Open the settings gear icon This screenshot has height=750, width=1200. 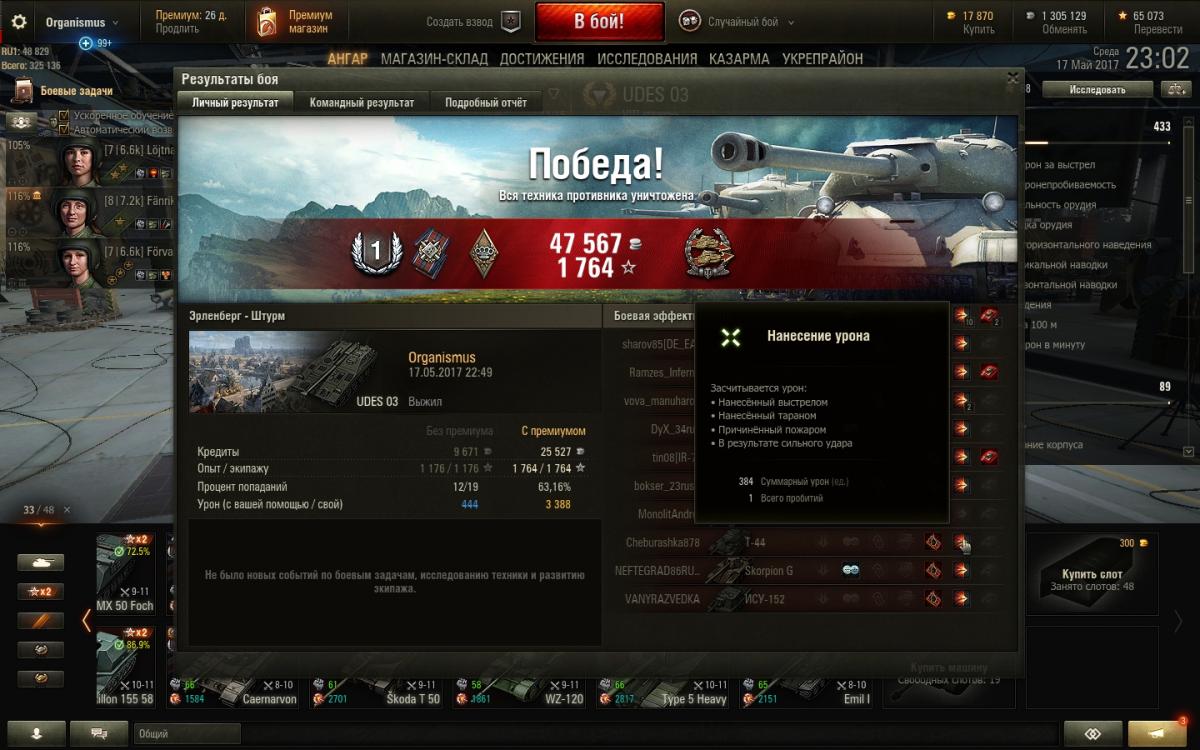coord(18,22)
